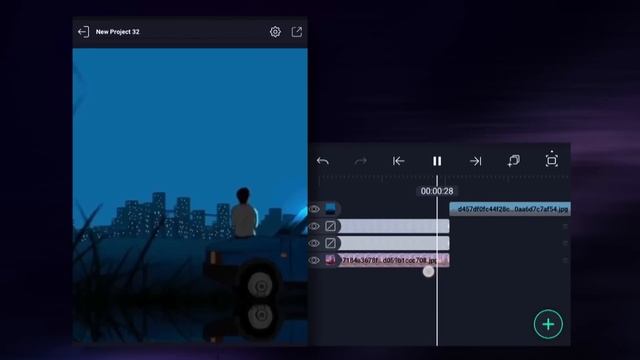Go back using the exit arrow icon
This screenshot has height=360, width=640.
[83, 32]
